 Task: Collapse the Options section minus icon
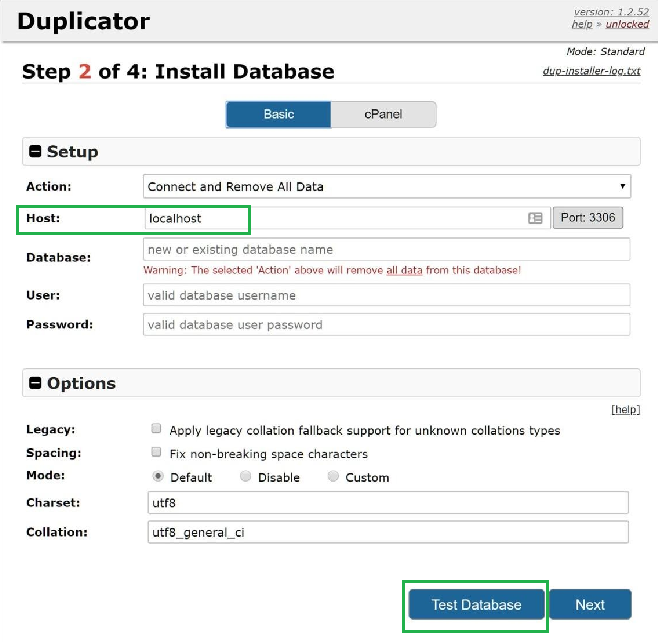click(x=35, y=383)
